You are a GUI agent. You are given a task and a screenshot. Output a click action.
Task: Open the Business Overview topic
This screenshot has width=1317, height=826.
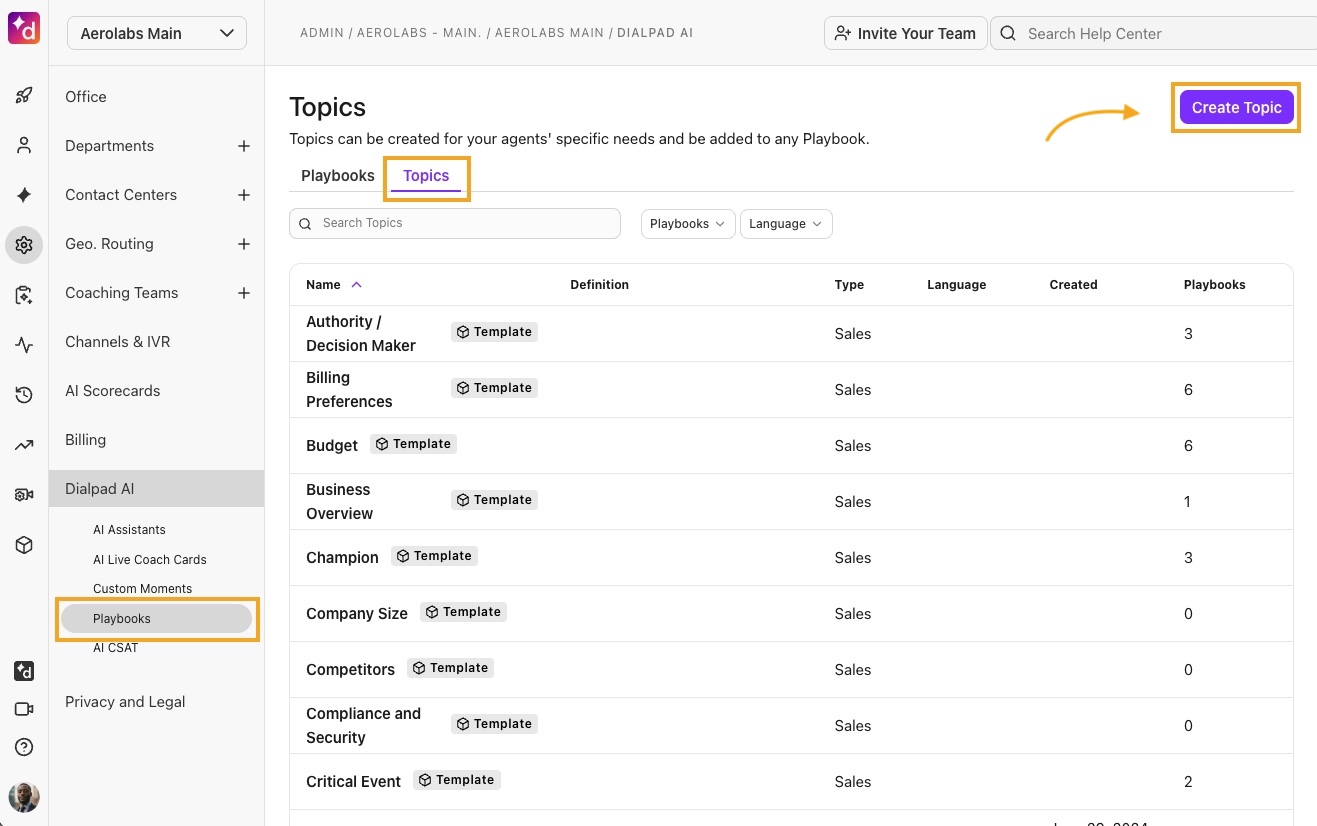[339, 502]
